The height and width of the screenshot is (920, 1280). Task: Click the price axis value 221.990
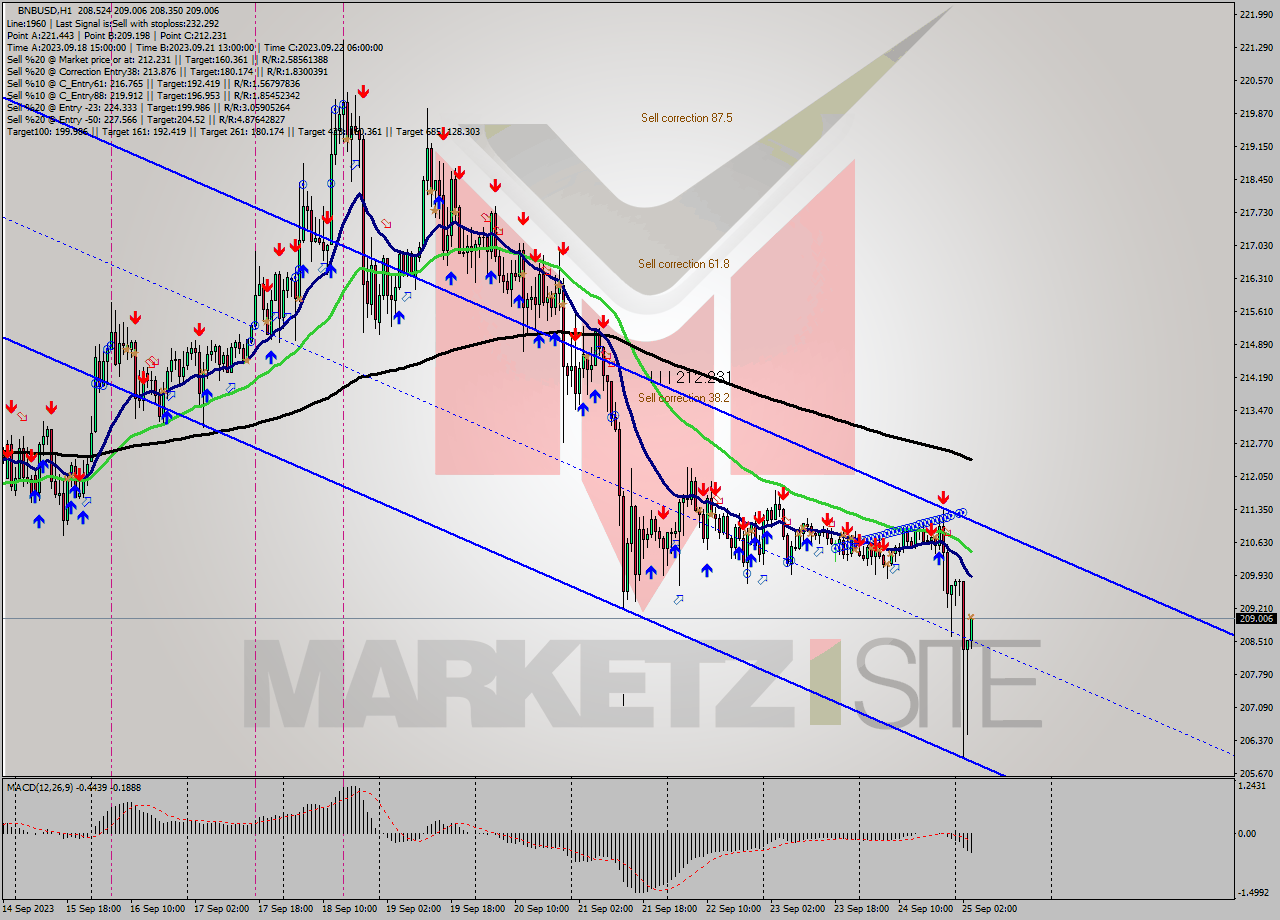[x=1255, y=14]
